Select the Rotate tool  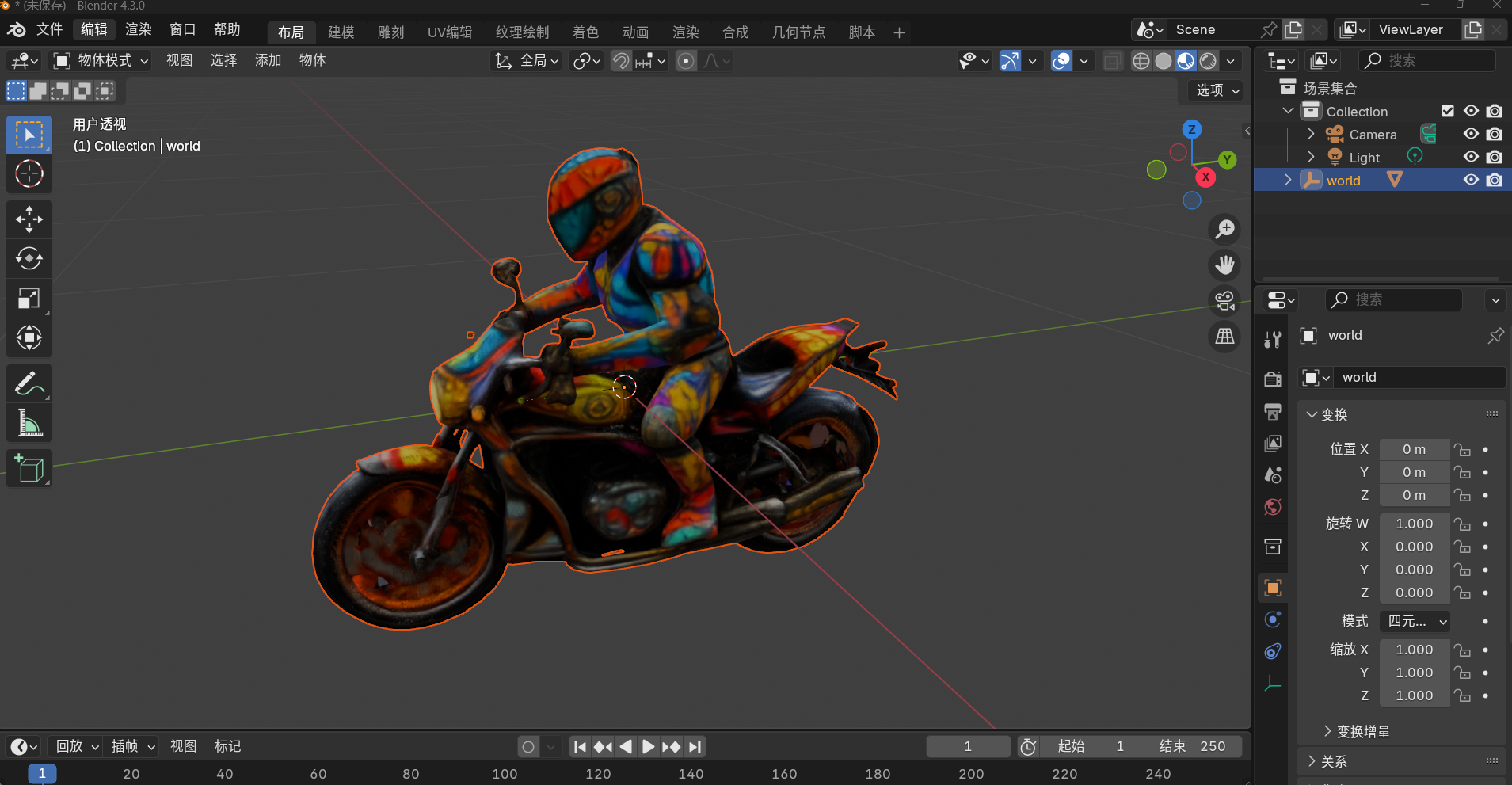point(29,259)
